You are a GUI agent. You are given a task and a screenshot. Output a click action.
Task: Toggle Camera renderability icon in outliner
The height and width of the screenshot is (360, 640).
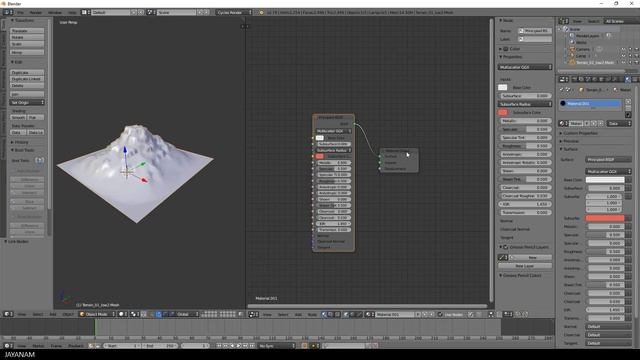(x=636, y=49)
